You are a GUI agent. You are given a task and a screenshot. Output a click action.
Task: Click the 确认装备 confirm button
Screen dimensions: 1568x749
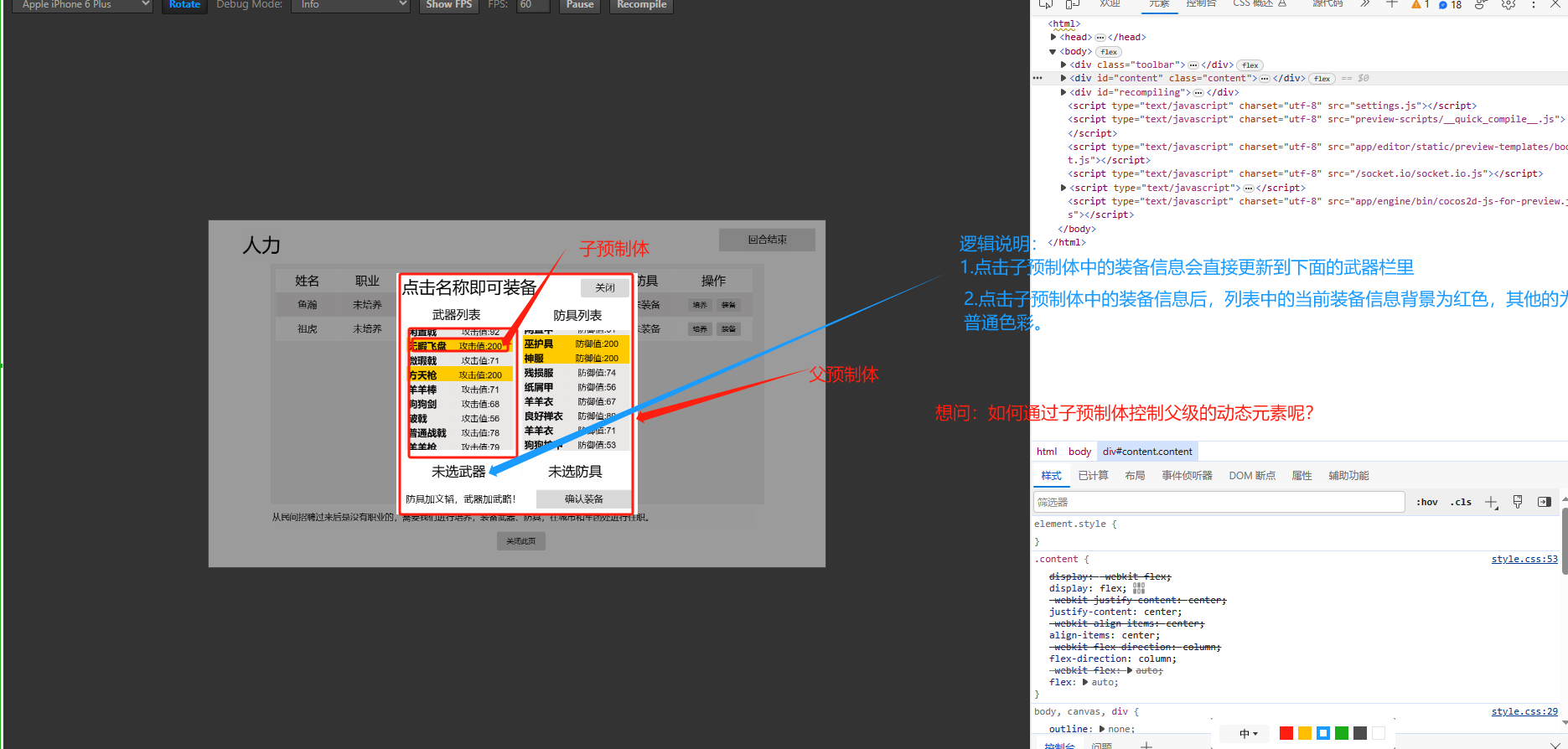(x=584, y=499)
